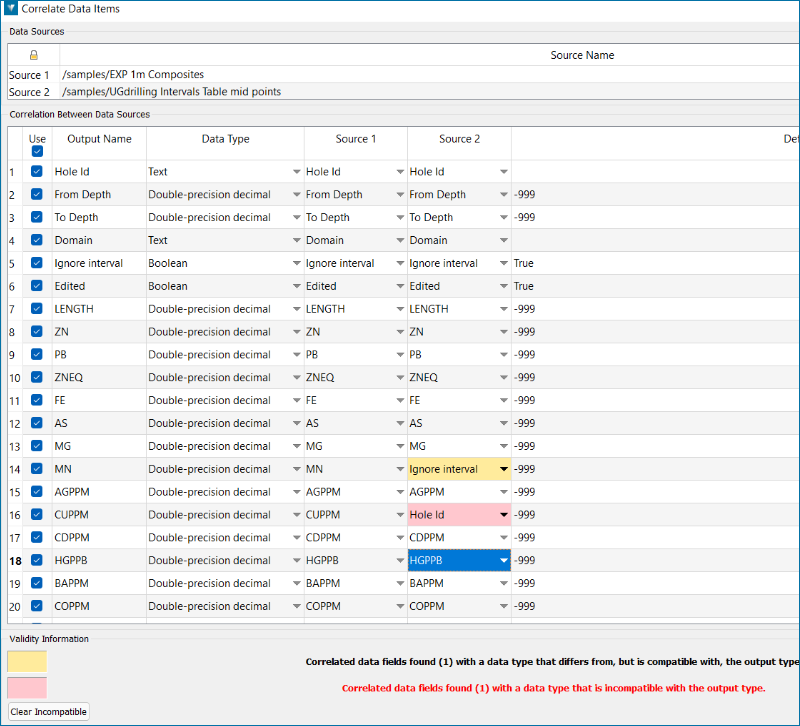This screenshot has height=726, width=800.
Task: Disable the Use checkbox for MN row
Action: pos(37,469)
